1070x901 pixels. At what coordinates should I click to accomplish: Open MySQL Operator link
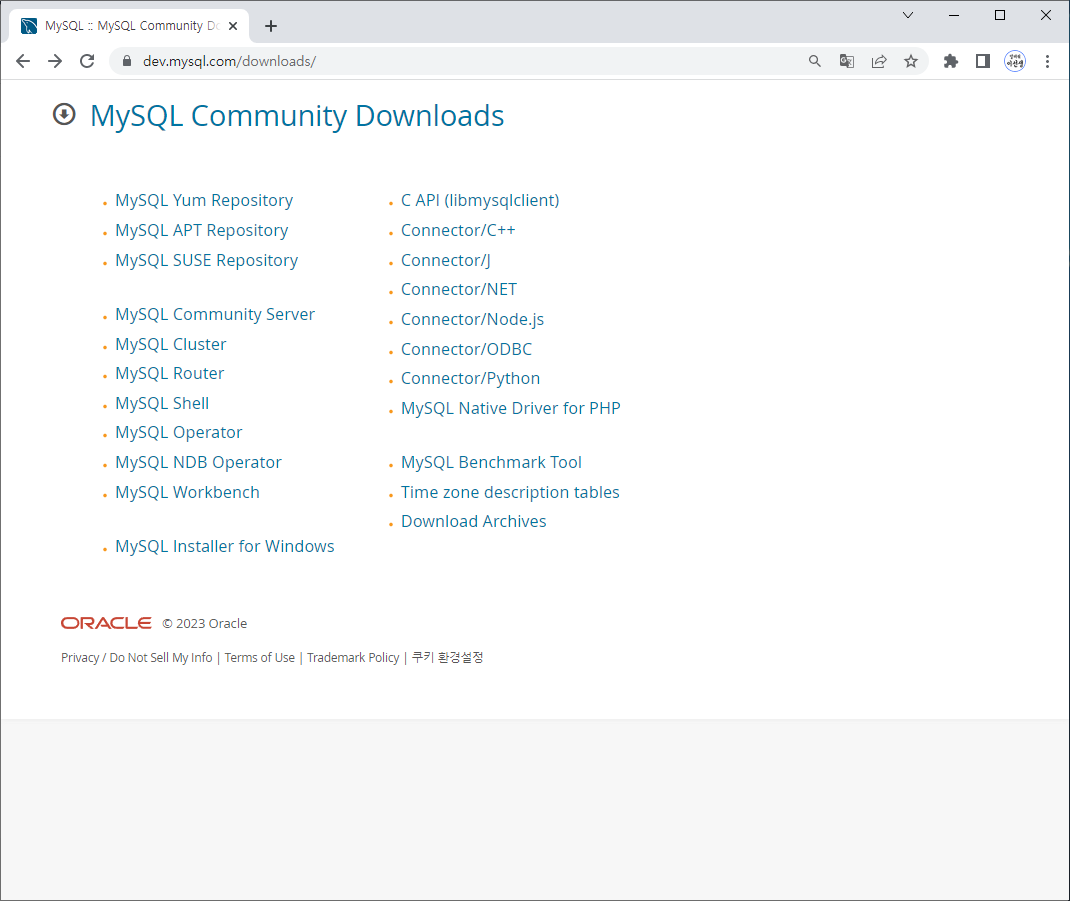point(179,433)
